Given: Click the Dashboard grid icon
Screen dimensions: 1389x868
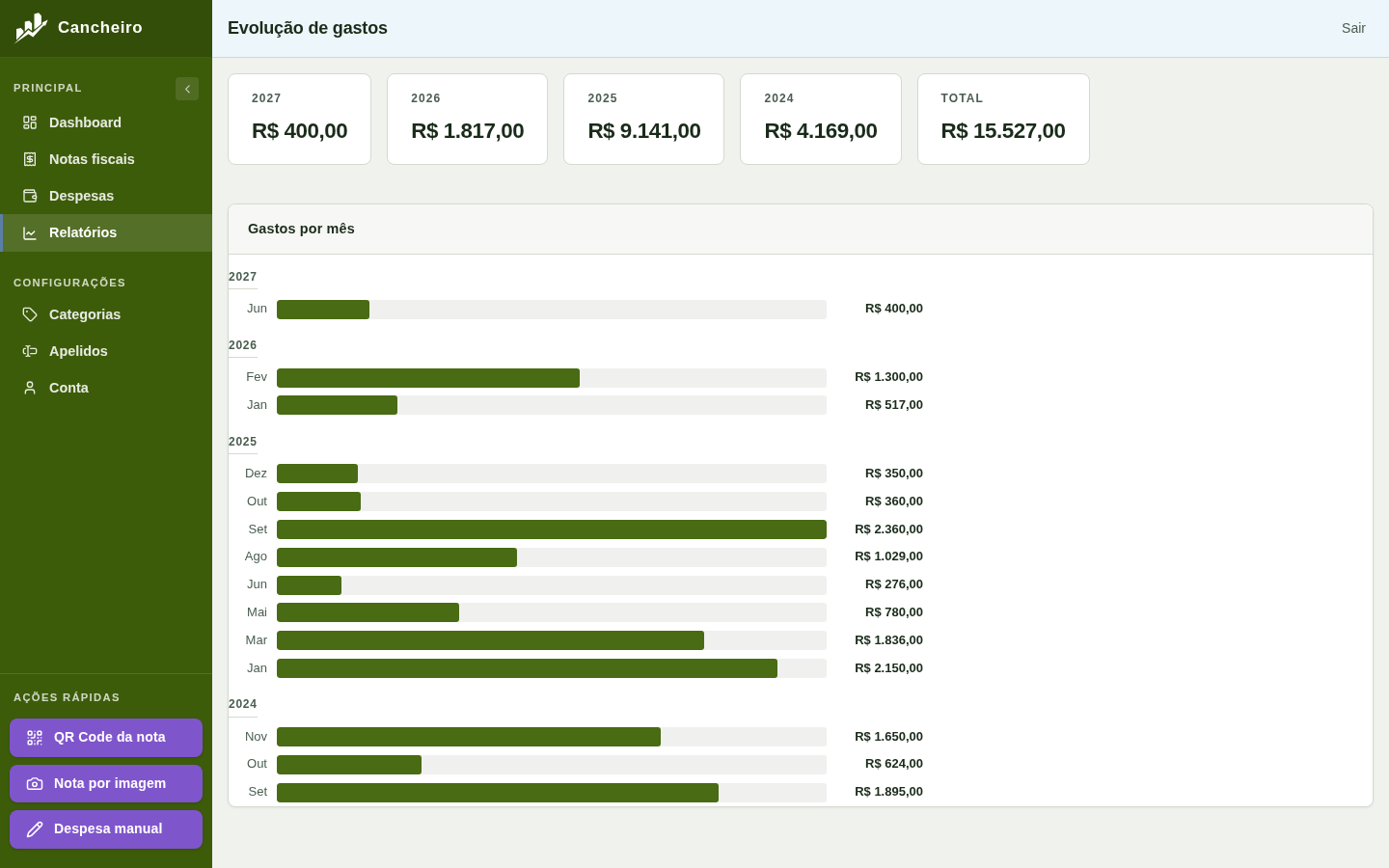Looking at the screenshot, I should pyautogui.click(x=30, y=122).
